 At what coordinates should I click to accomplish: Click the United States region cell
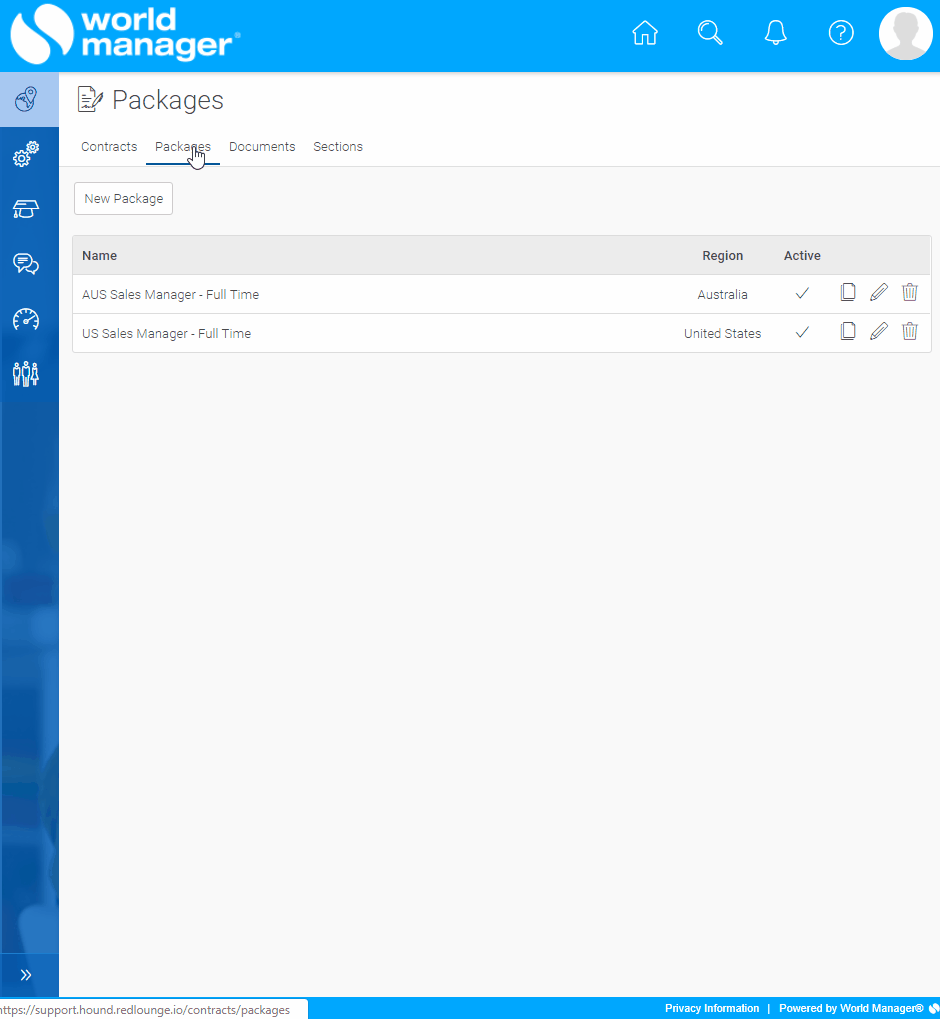point(722,333)
